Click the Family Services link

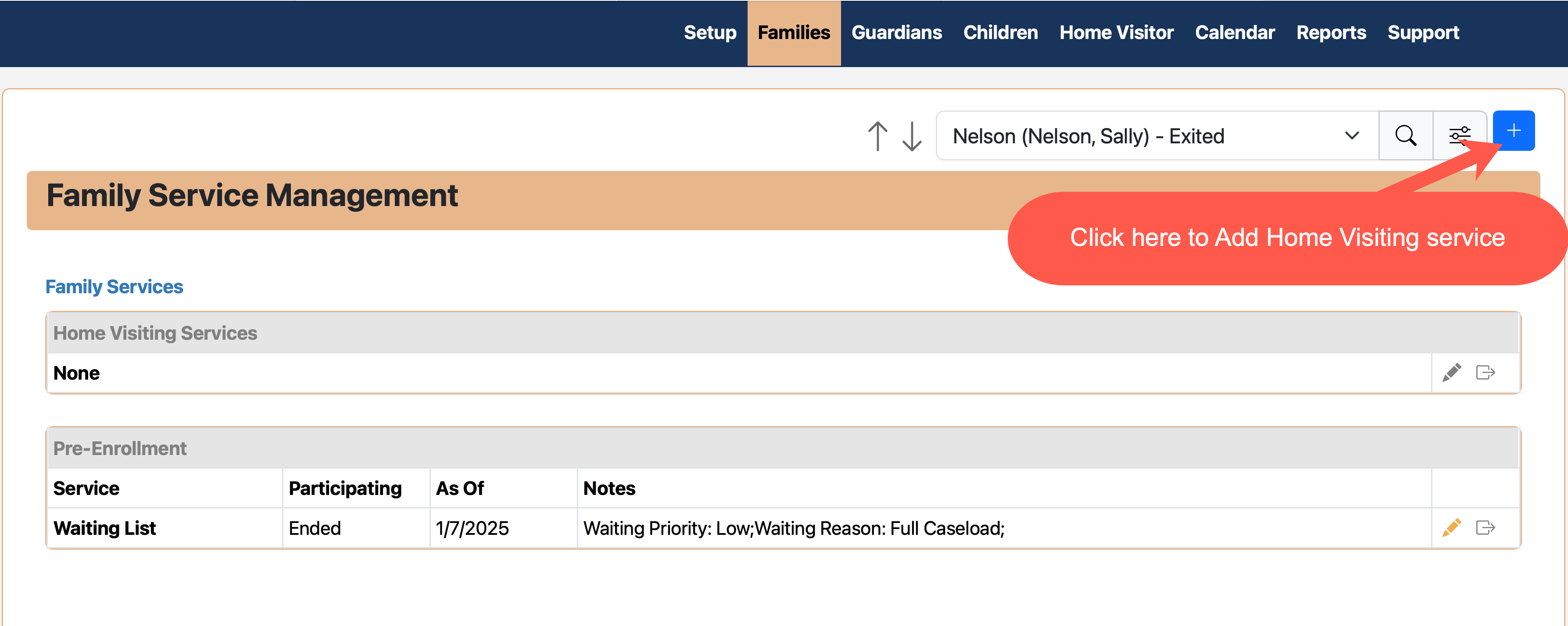click(114, 287)
